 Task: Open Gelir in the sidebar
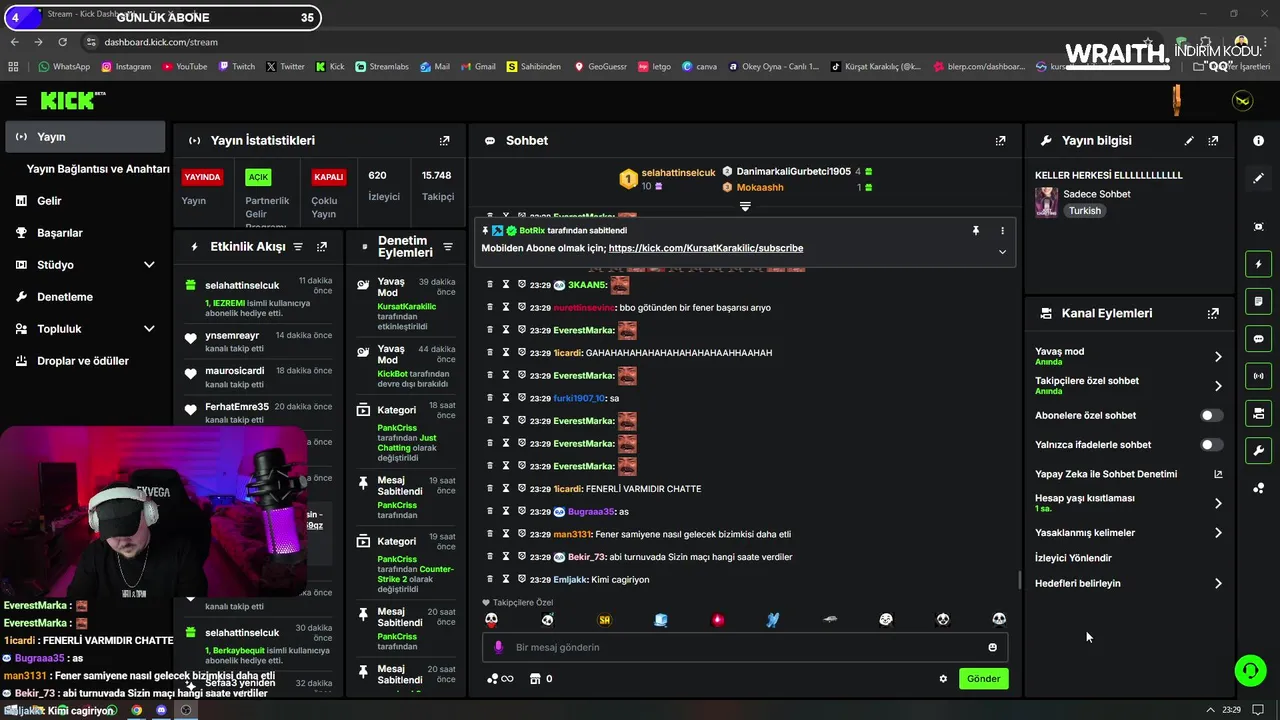[x=49, y=201]
